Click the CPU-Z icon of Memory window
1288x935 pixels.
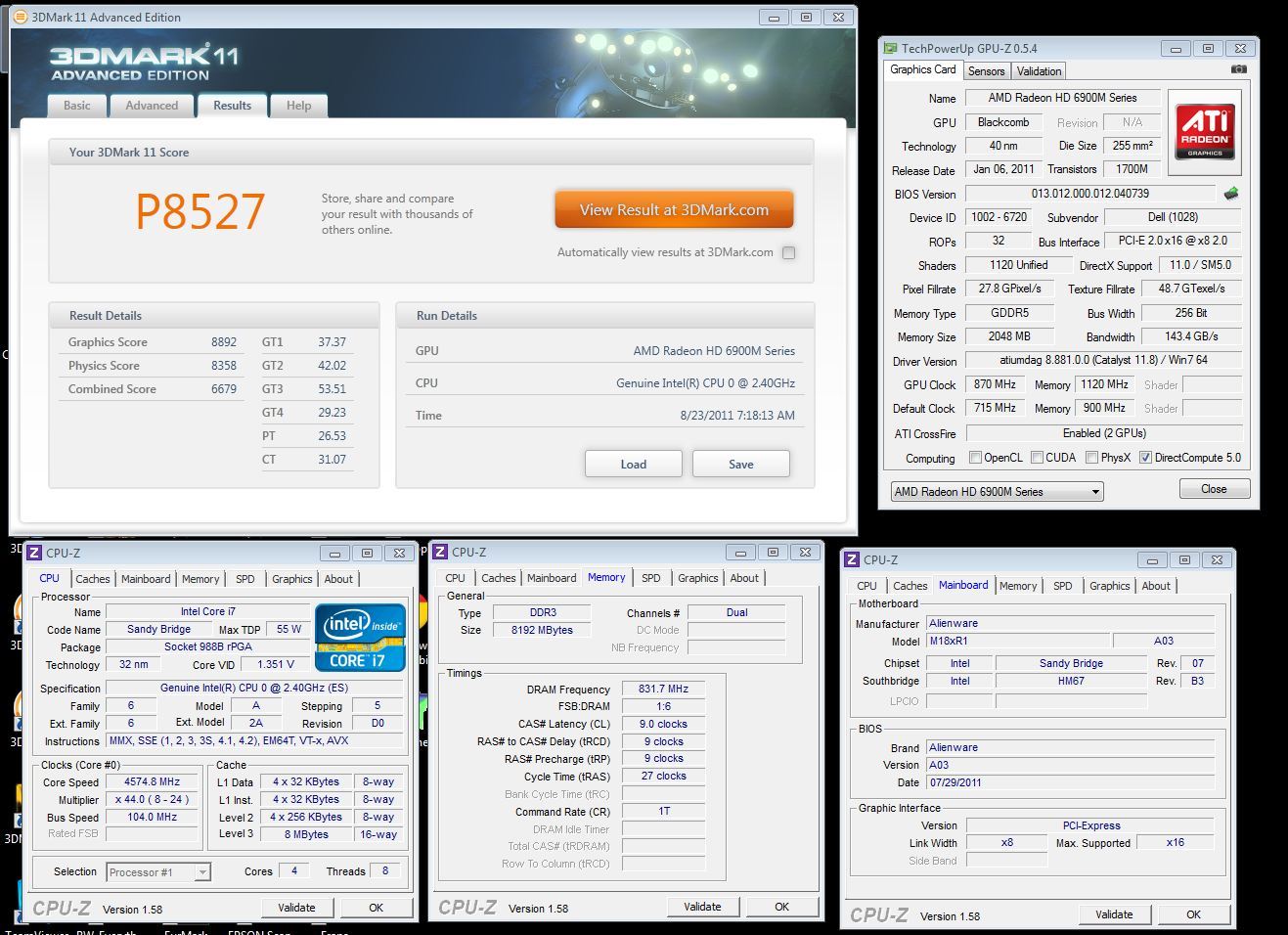[x=440, y=553]
